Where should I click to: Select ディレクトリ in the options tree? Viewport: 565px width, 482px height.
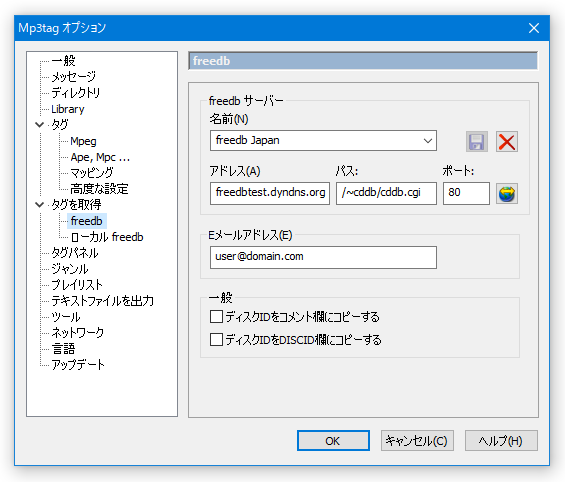point(75,93)
